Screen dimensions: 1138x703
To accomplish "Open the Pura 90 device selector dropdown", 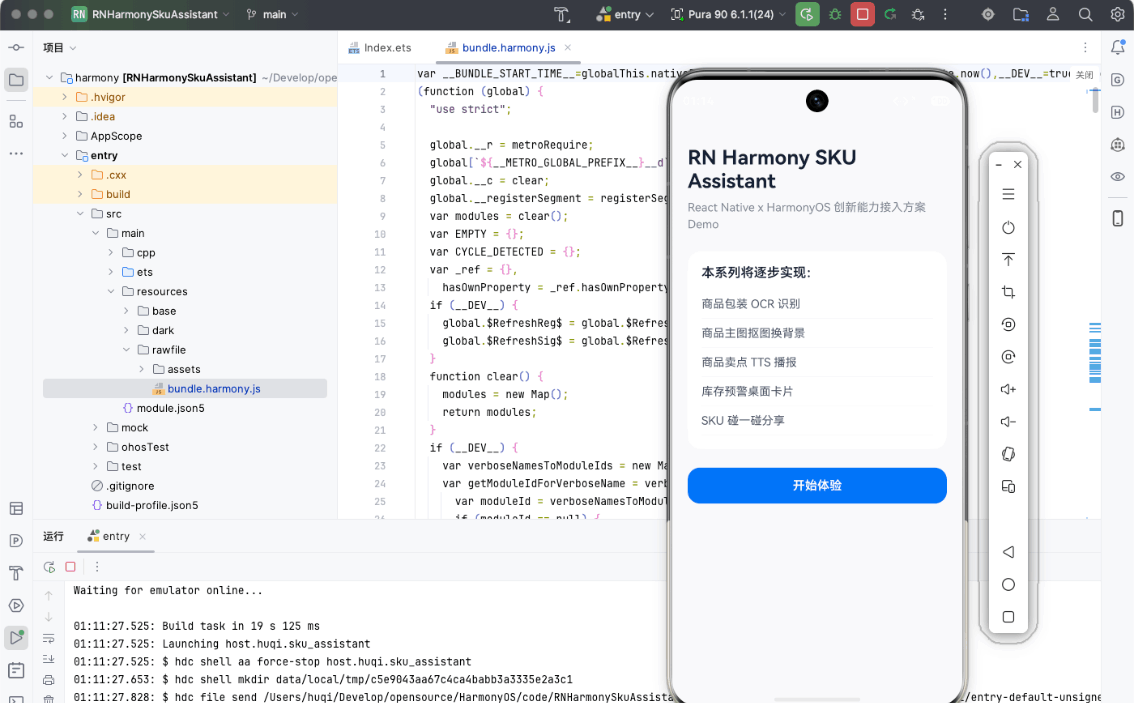I will click(728, 15).
